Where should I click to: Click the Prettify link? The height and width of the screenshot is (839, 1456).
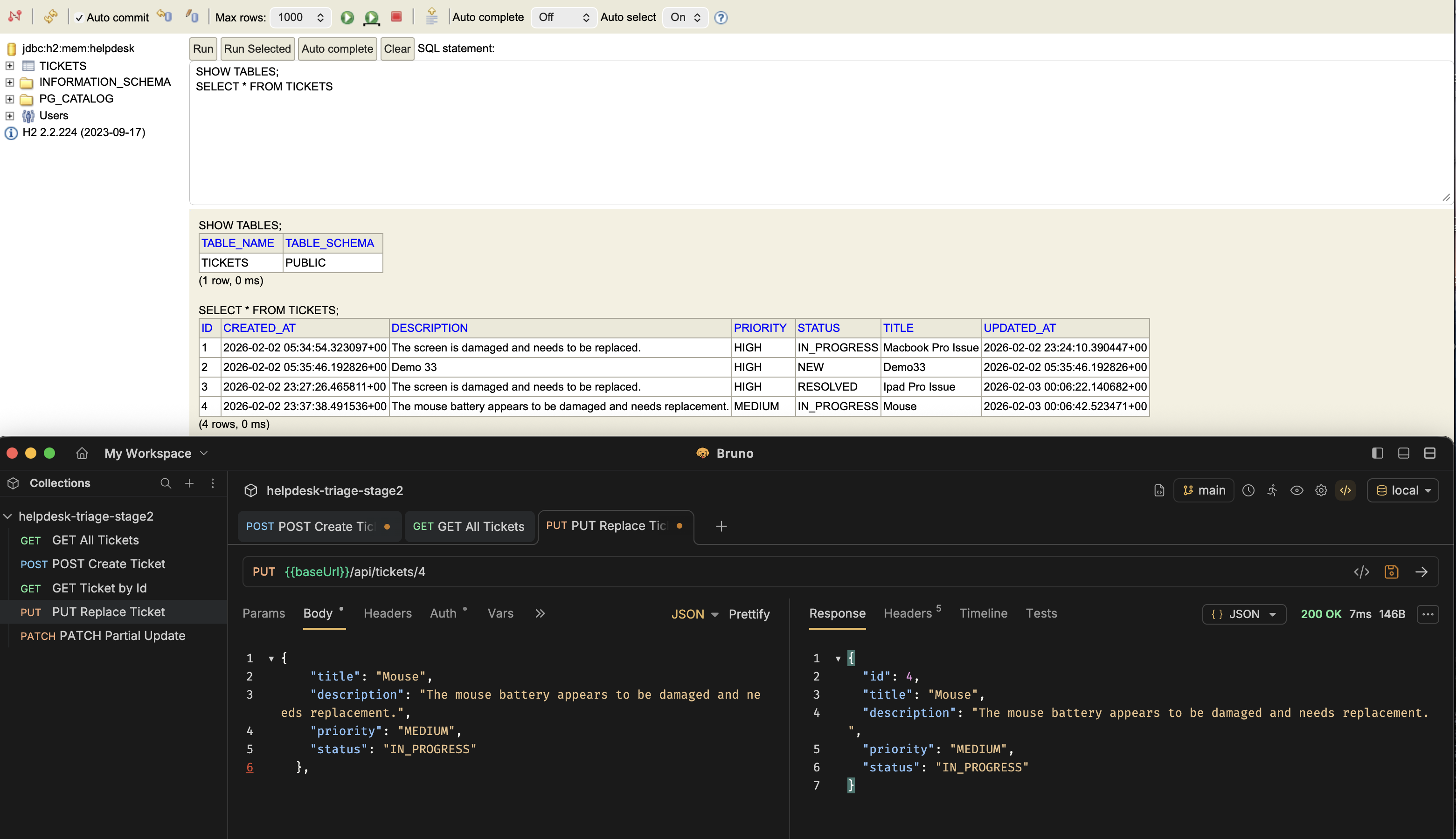point(749,614)
